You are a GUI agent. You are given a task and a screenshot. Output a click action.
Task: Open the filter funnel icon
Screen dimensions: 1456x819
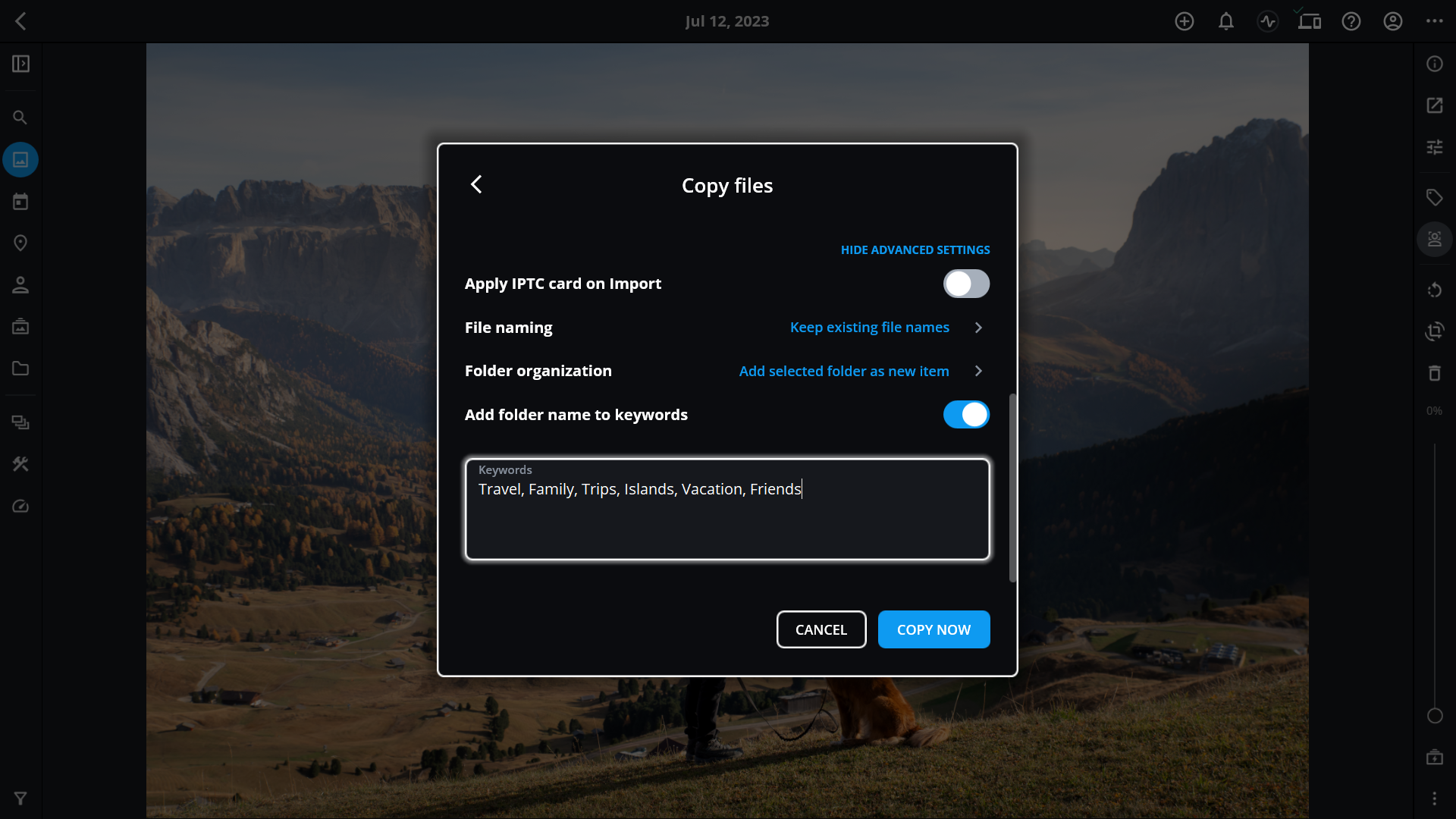pos(20,799)
